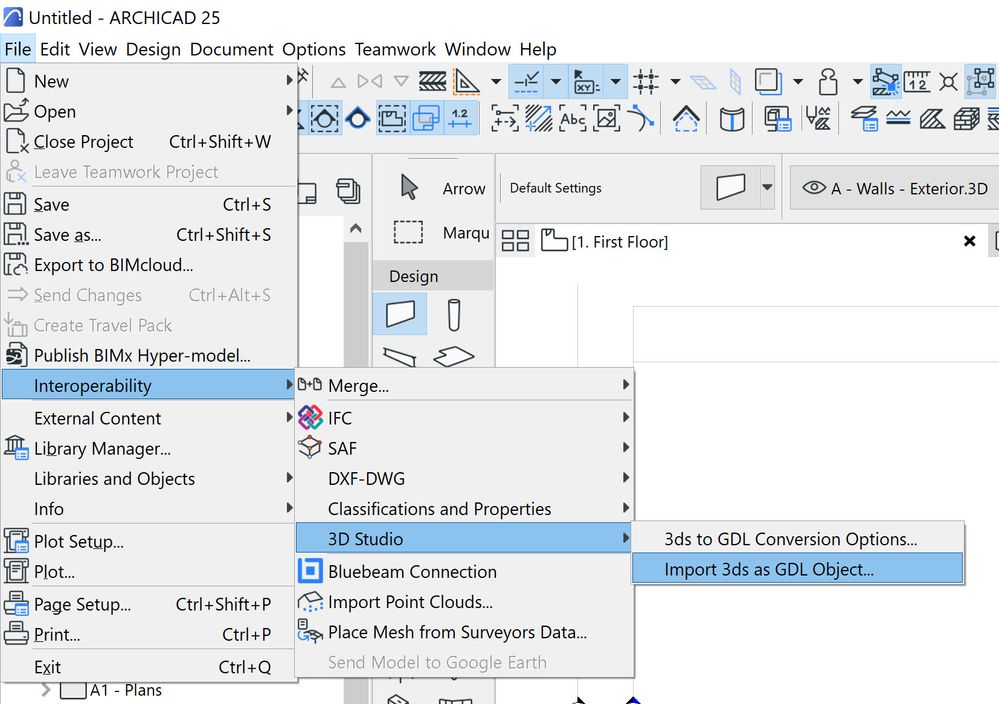Click the A - Walls - Exterior.3D layer button
999x704 pixels.
895,188
